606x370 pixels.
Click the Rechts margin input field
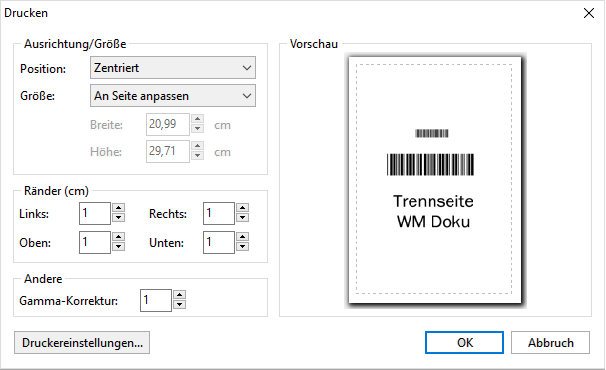pyautogui.click(x=219, y=213)
